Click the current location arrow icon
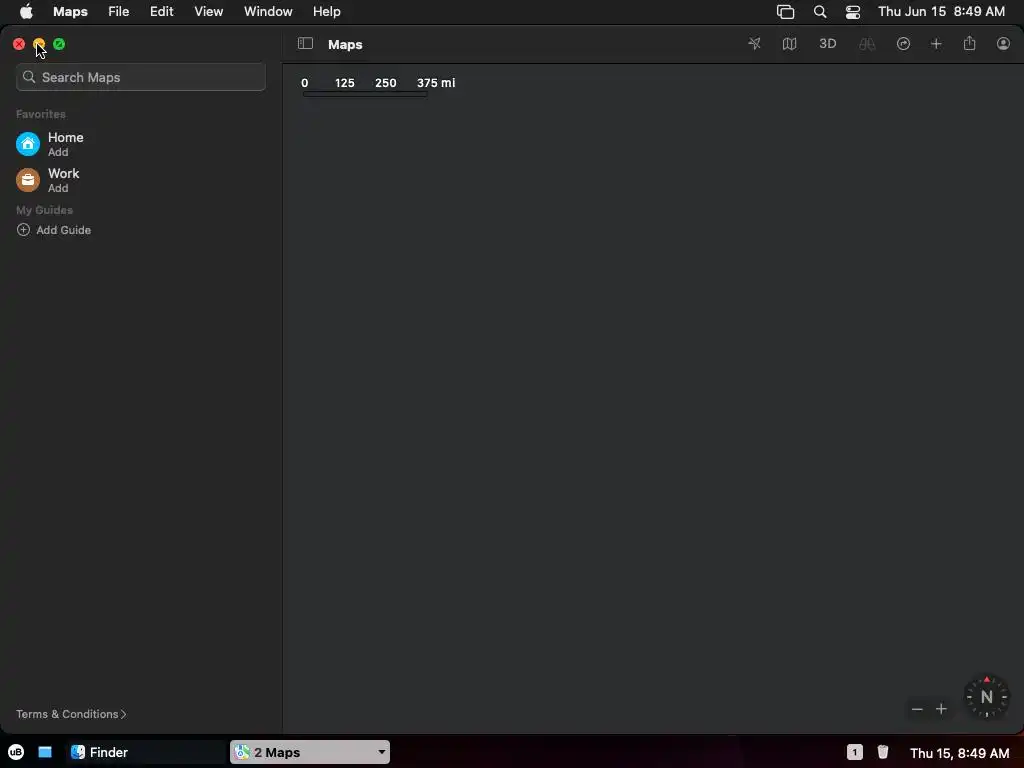 point(754,44)
